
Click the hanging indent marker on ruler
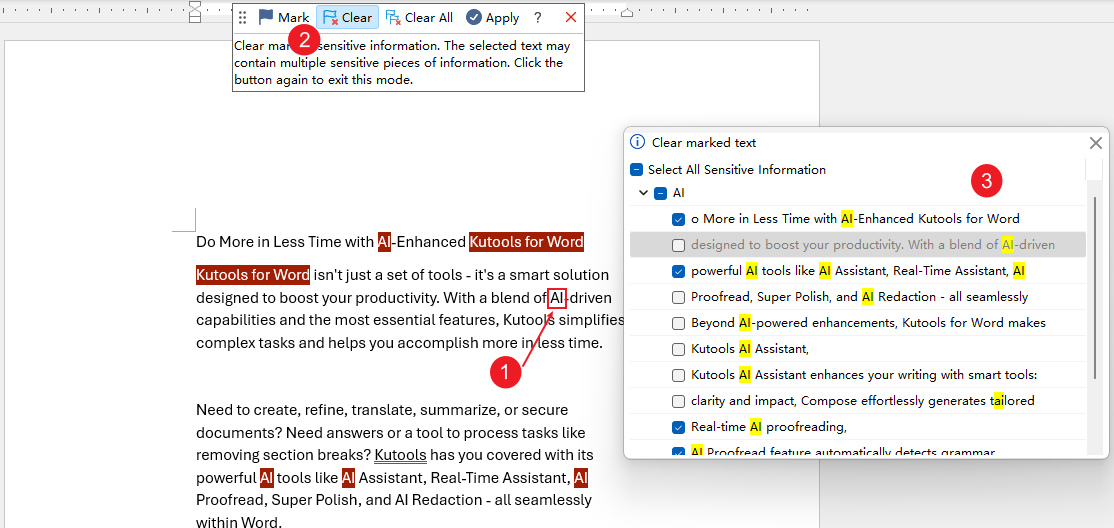pos(195,13)
